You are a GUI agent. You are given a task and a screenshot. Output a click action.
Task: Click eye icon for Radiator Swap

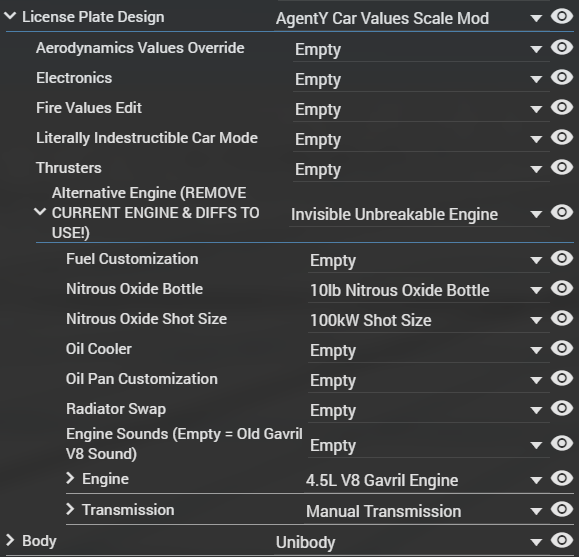pyautogui.click(x=562, y=408)
